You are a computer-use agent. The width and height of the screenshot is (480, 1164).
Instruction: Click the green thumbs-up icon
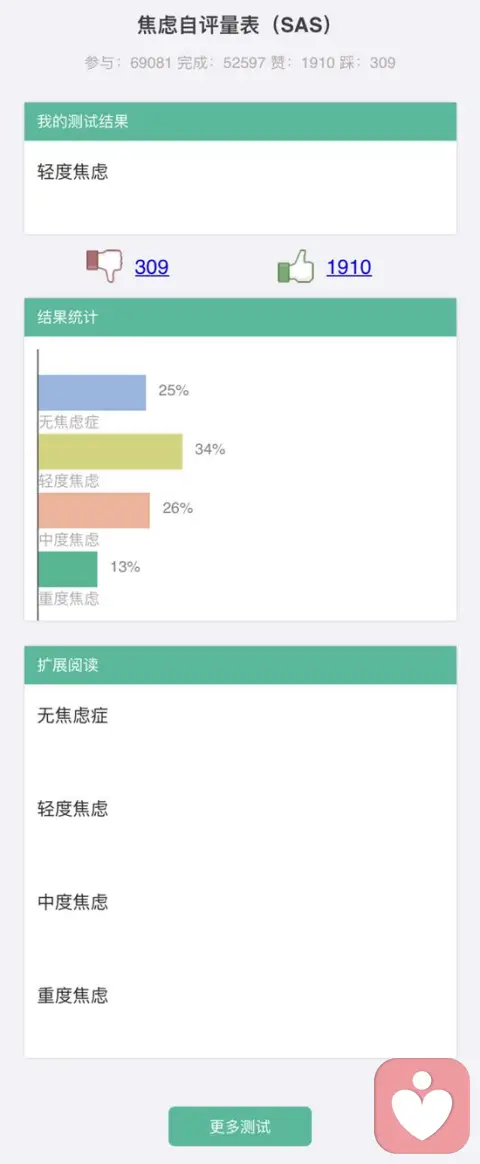[x=296, y=266]
